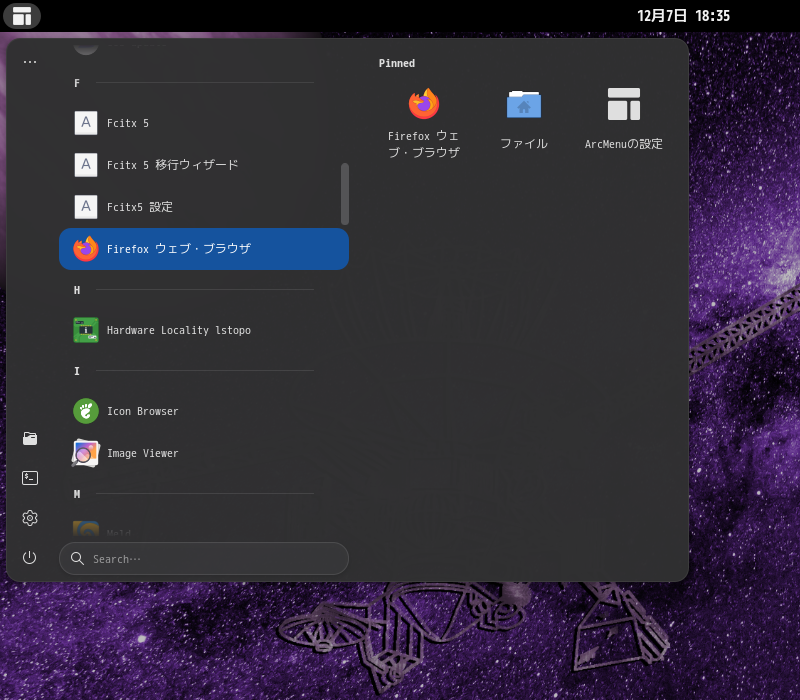This screenshot has width=800, height=700.
Task: Open the power options icon
Action: tap(30, 557)
